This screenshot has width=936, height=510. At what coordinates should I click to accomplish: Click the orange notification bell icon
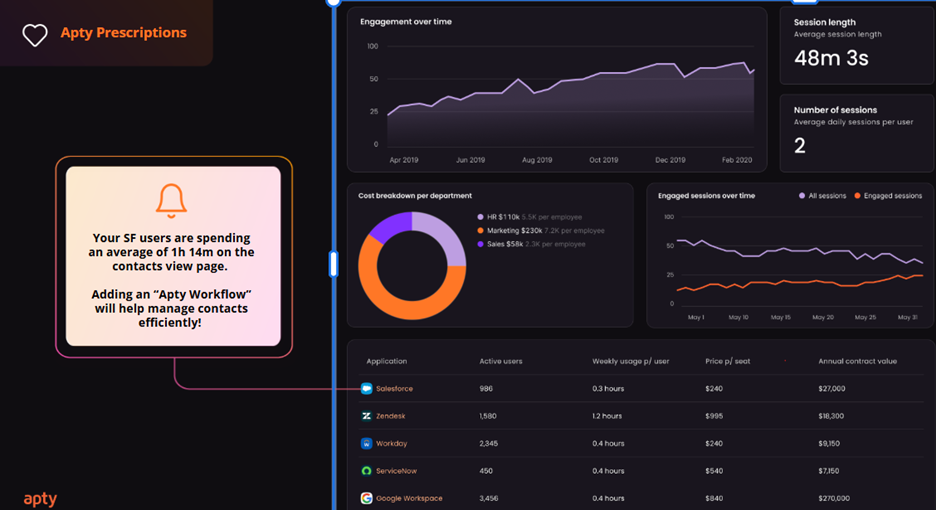pyautogui.click(x=172, y=201)
